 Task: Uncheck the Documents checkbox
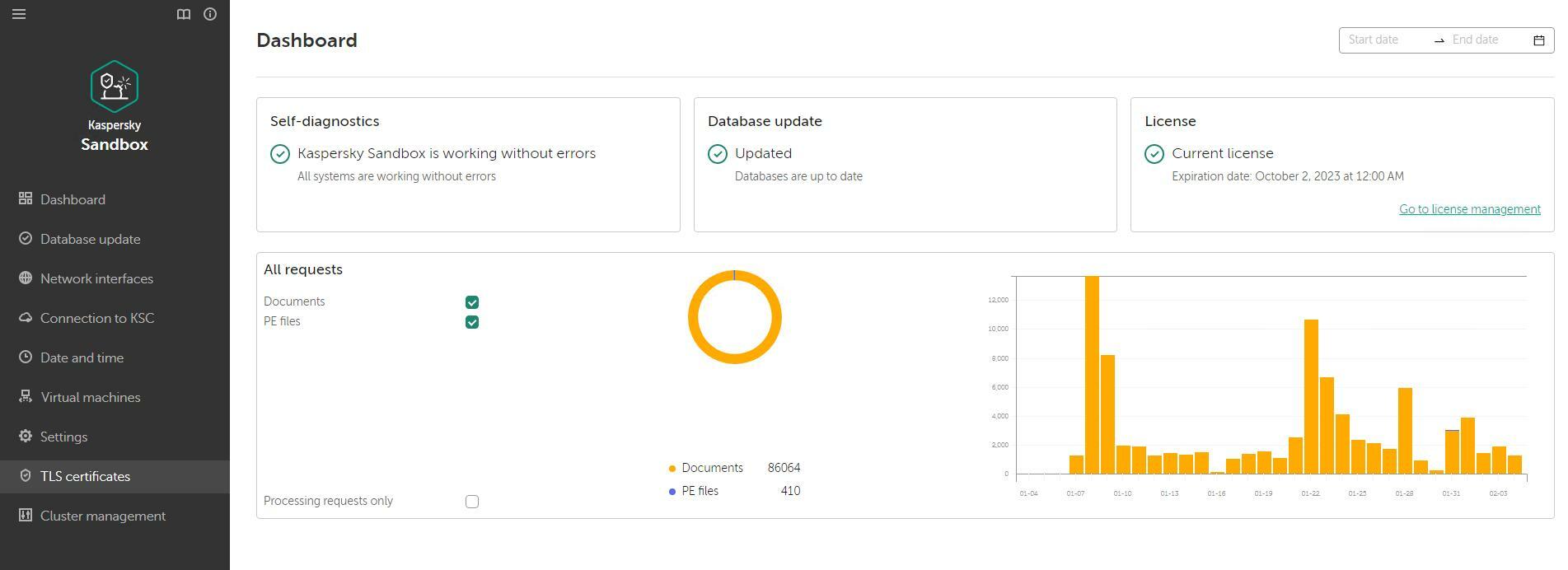[x=472, y=302]
